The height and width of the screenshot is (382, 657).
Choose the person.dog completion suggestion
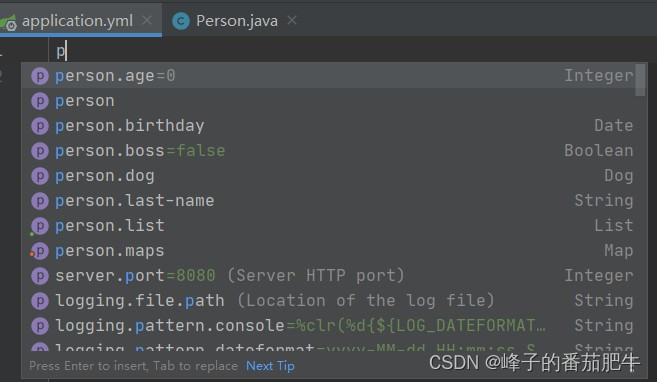click(333, 176)
